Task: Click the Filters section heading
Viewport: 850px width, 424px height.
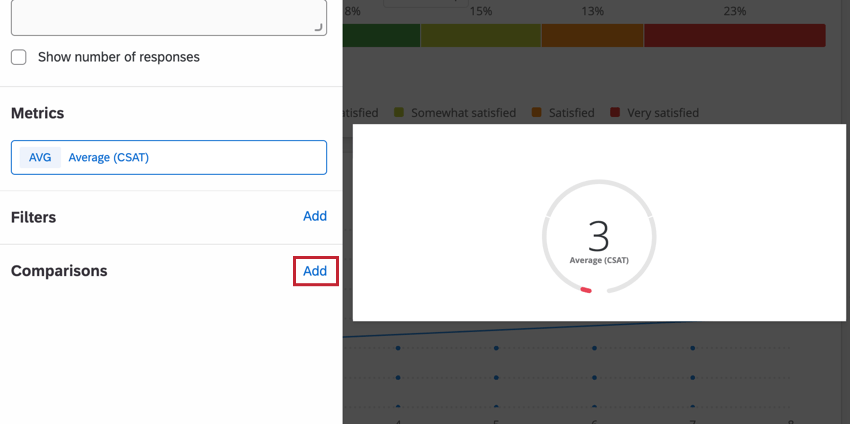Action: (x=33, y=217)
